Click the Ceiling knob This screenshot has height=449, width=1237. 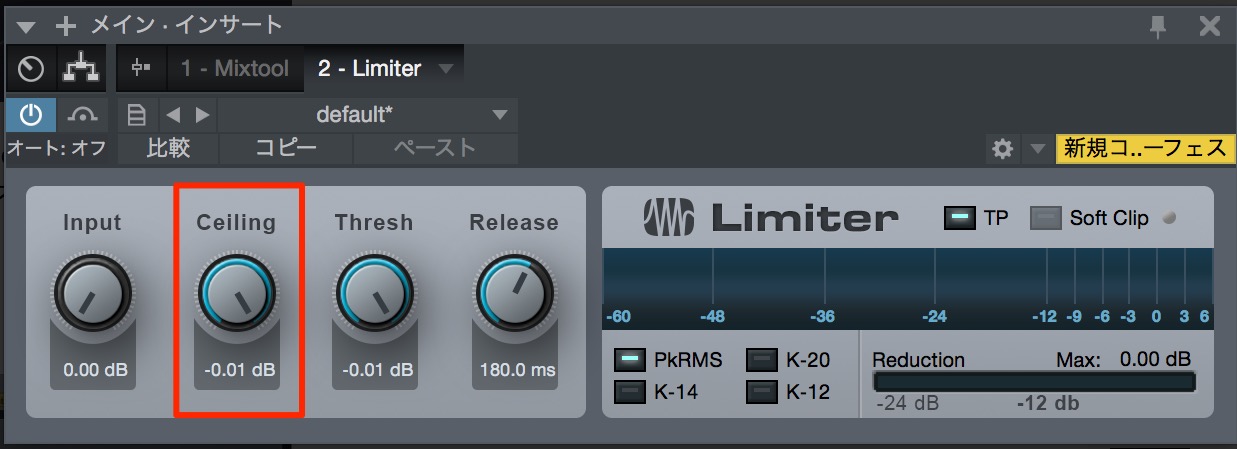(x=237, y=294)
